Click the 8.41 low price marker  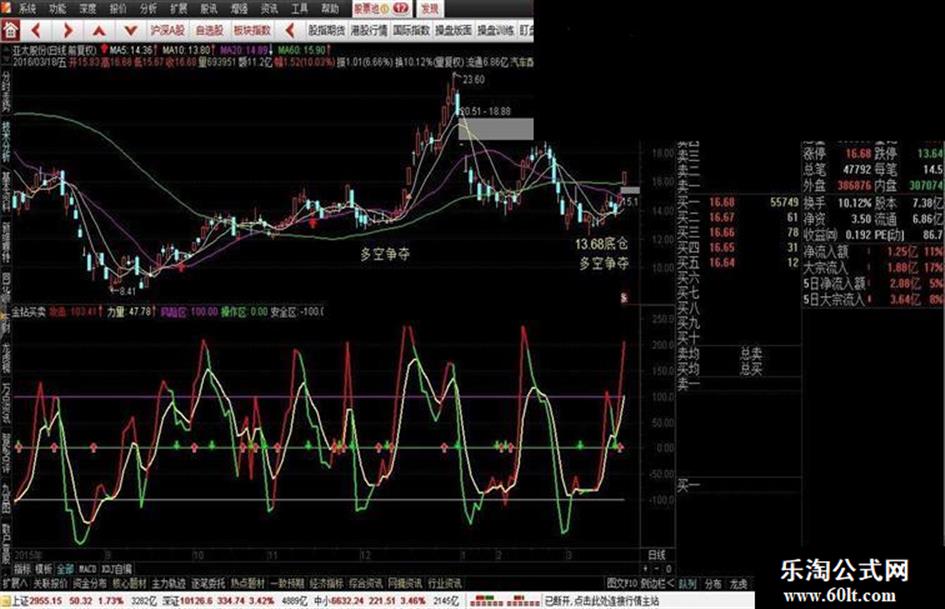[127, 291]
